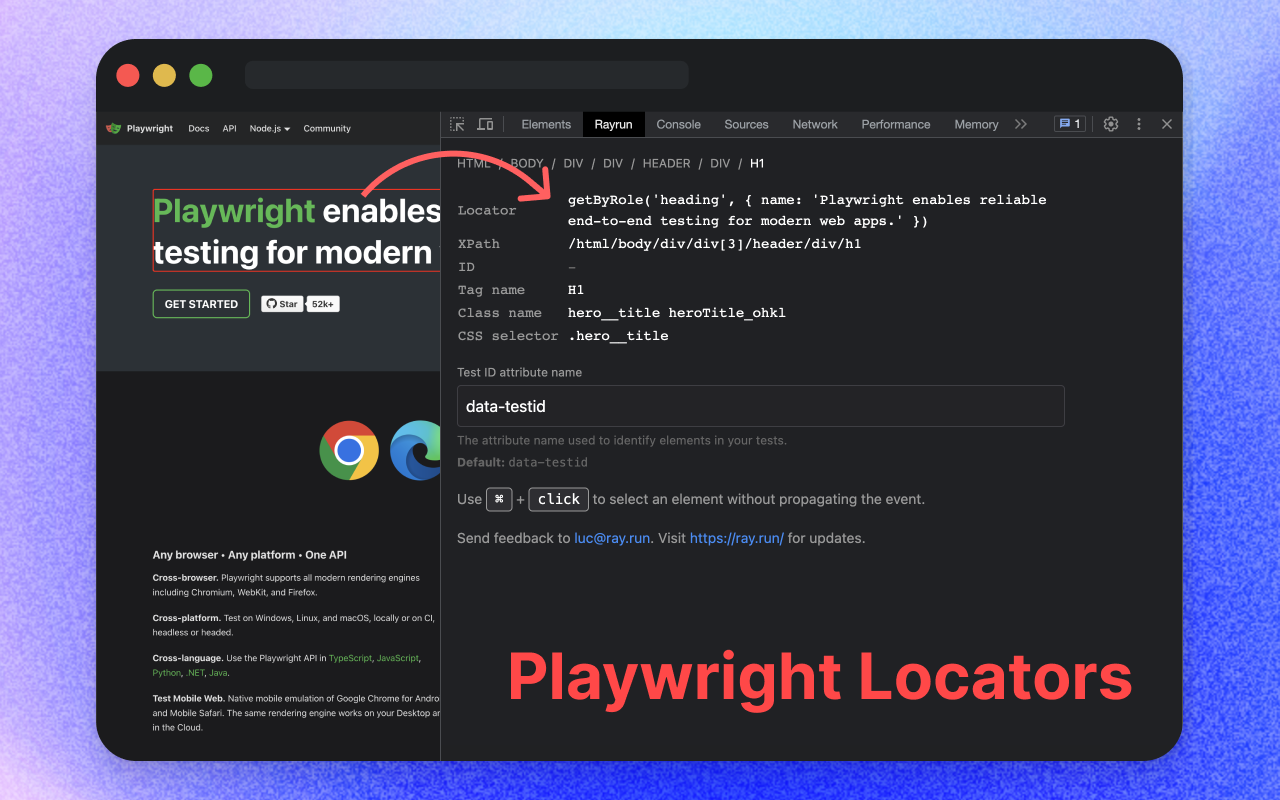1280x800 pixels.
Task: Click the XPath value /html/body/div/div[3]/header/div/h1
Action: 715,244
